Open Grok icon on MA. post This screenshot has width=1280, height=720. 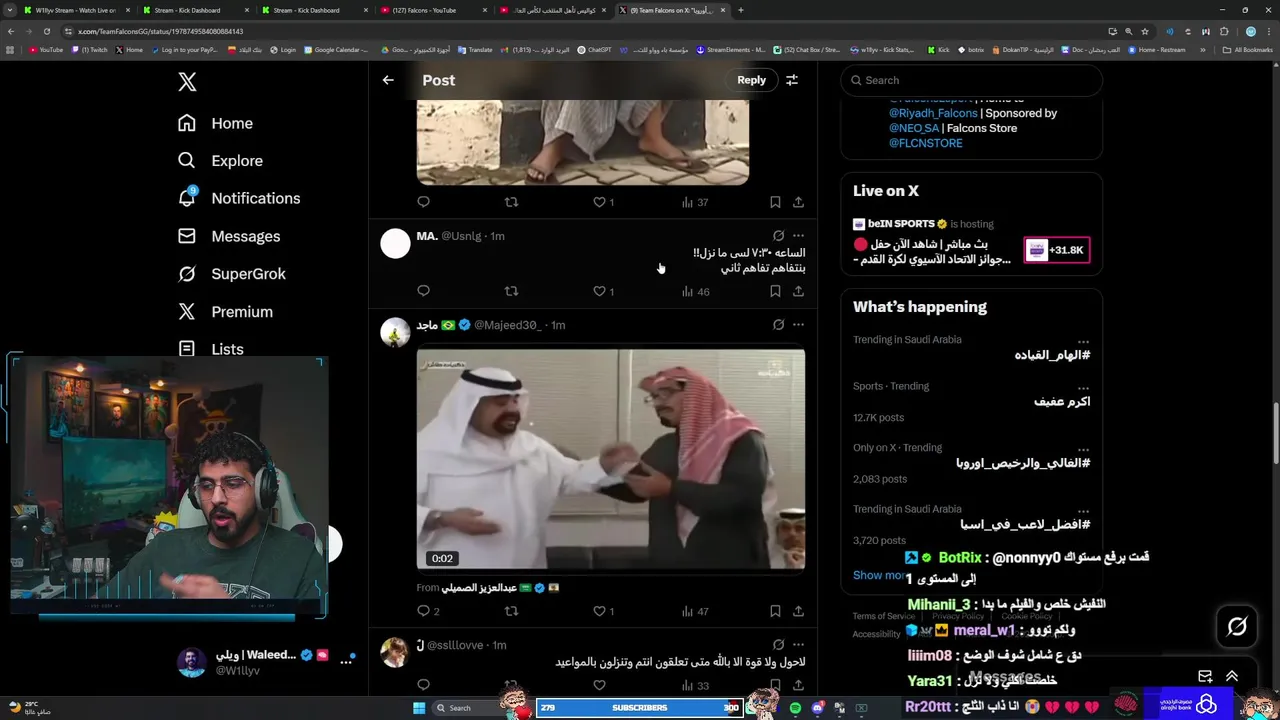778,236
